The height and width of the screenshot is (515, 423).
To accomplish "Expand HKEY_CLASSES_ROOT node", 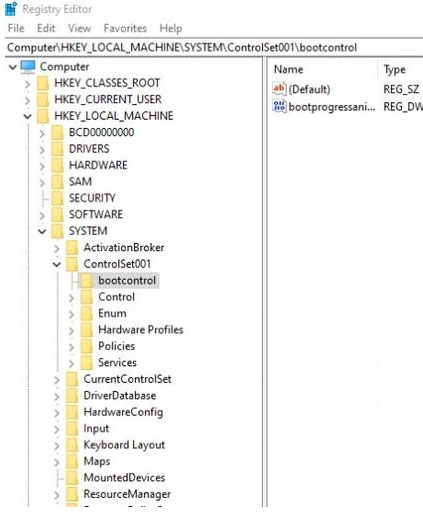I will [x=28, y=83].
